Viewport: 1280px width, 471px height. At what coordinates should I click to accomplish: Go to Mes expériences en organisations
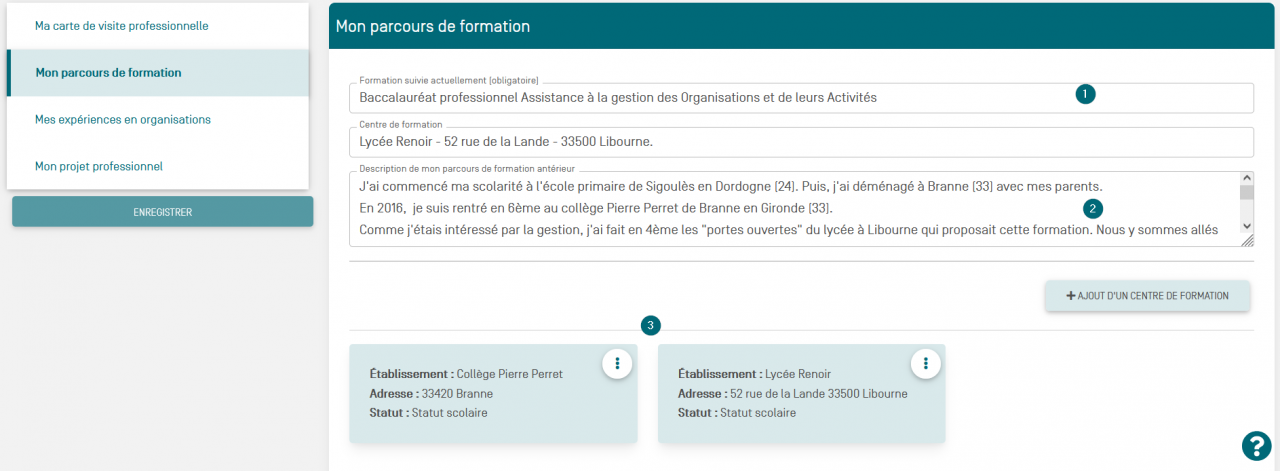[x=122, y=119]
